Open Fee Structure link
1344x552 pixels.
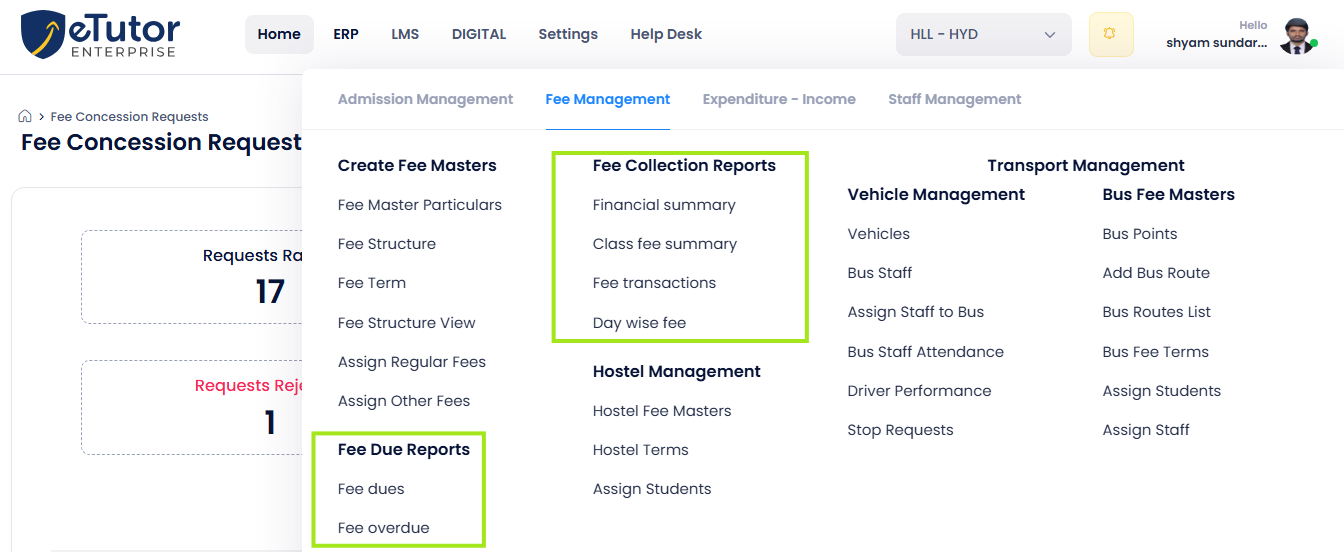pyautogui.click(x=387, y=244)
